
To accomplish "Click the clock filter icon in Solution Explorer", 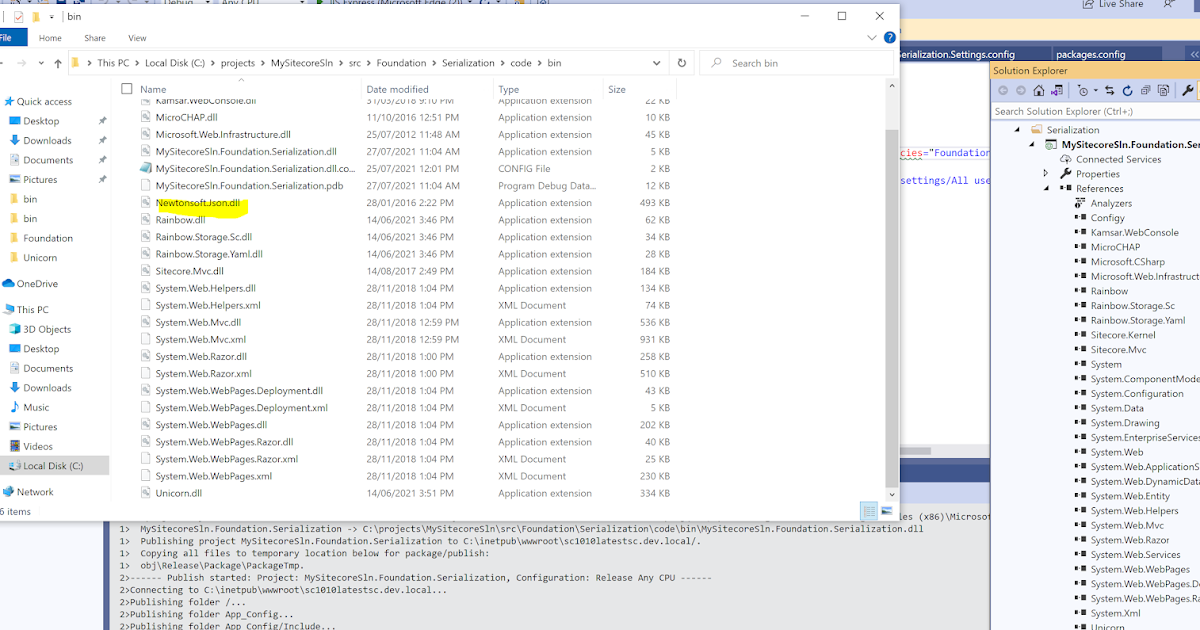I will click(1084, 90).
